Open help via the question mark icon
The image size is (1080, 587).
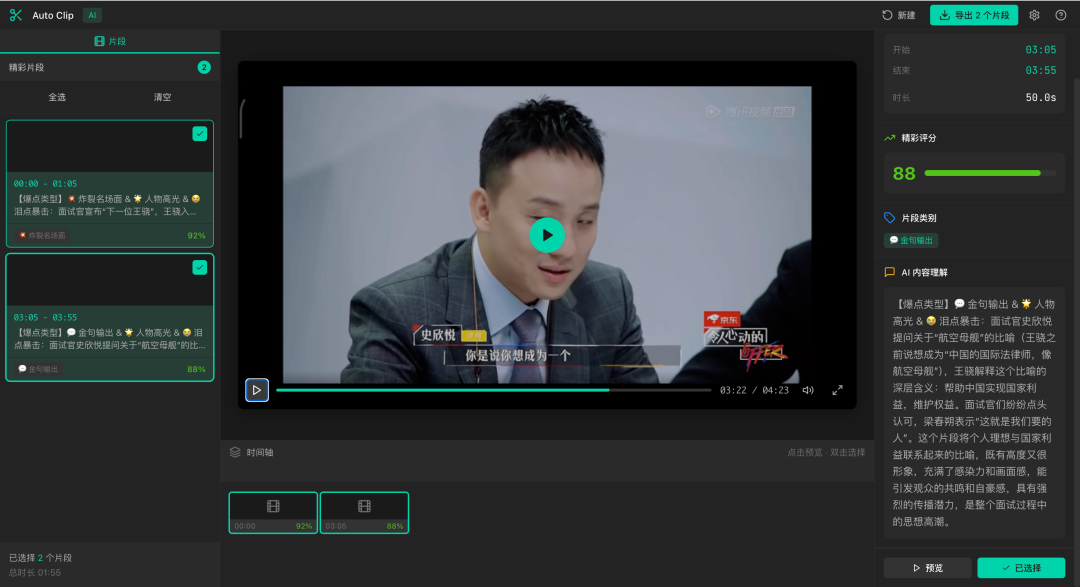1062,15
